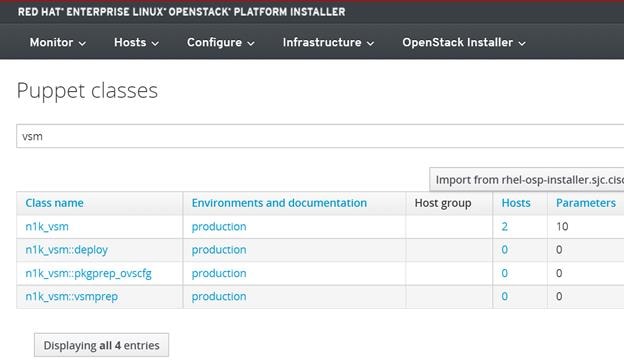Click hosts count 0 for n1k_vsm::vsmprep
The width and height of the screenshot is (624, 364).
coord(505,296)
